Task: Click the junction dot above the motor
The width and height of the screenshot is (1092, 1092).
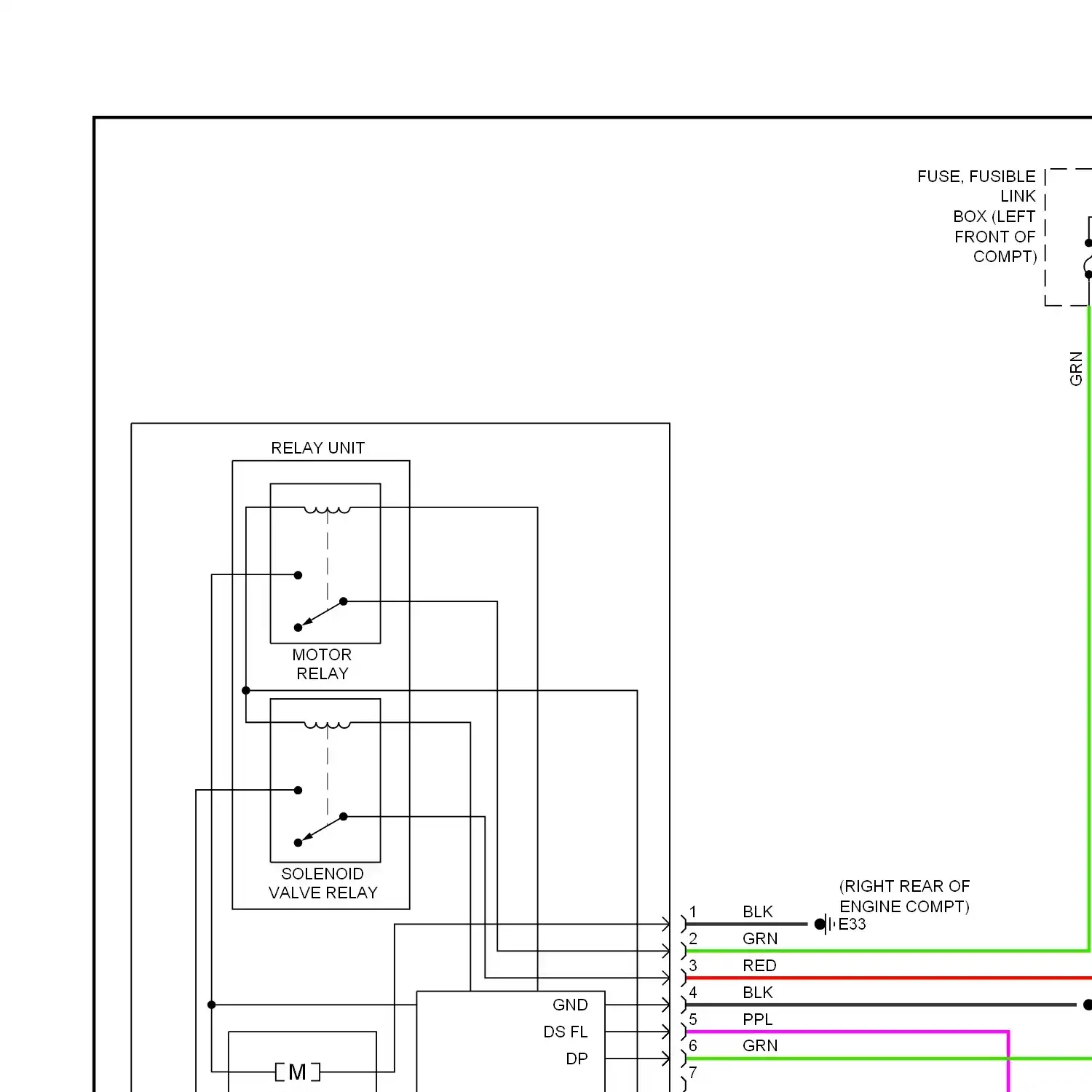Action: pyautogui.click(x=211, y=1005)
